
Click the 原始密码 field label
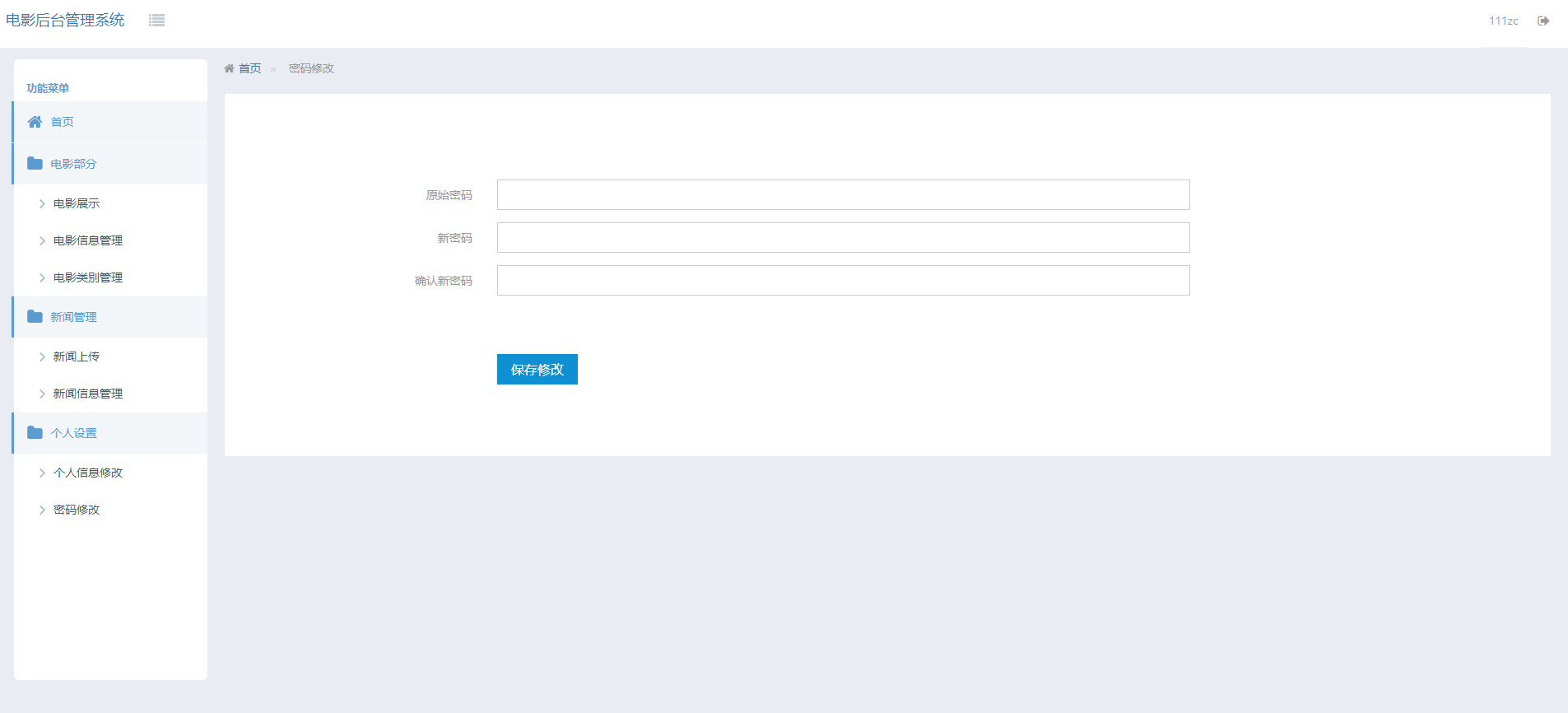point(449,195)
